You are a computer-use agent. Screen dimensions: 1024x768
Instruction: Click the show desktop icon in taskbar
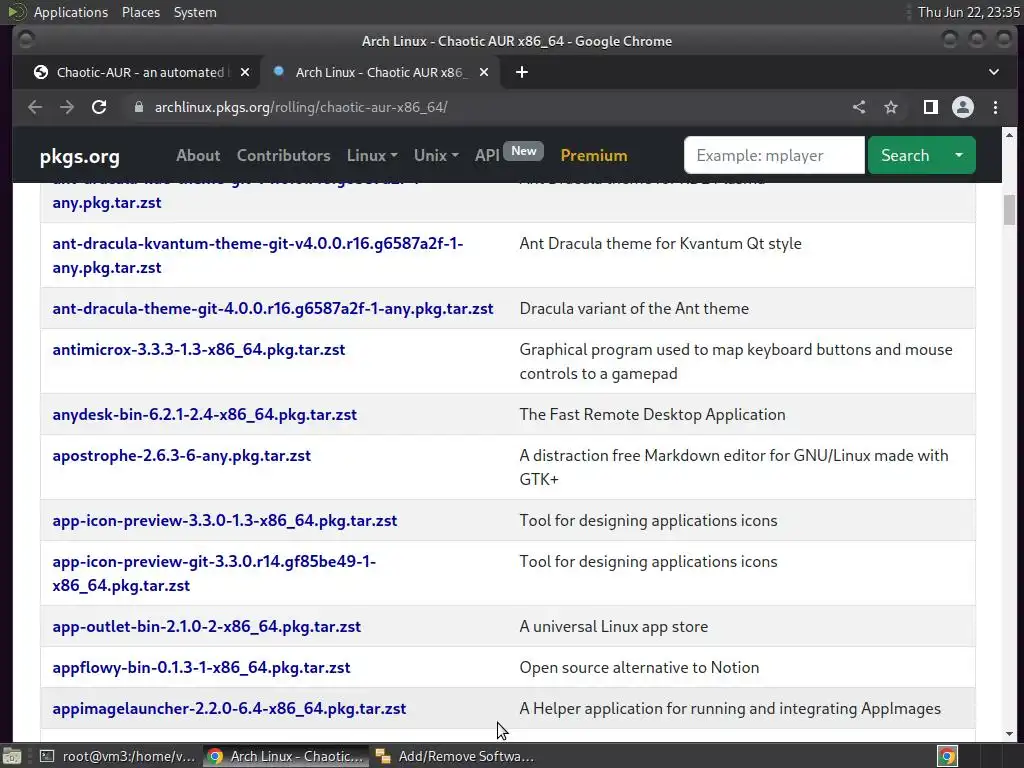pos(12,756)
